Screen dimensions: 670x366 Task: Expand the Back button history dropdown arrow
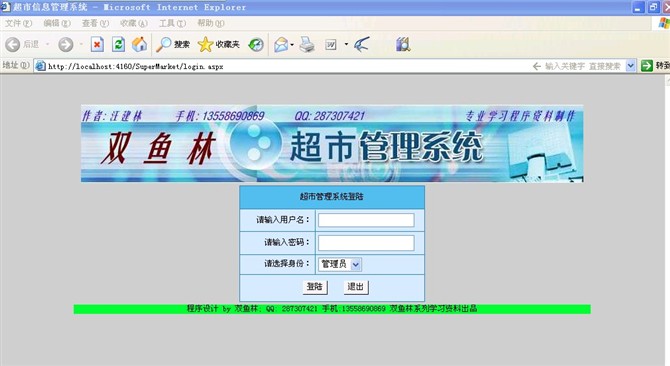click(x=47, y=44)
